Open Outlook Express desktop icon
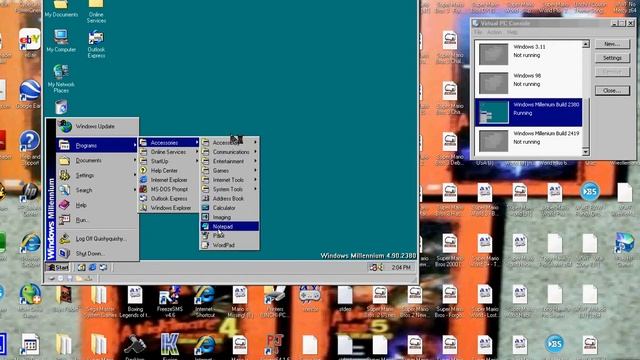Viewport: 640px width, 360px height. [96, 44]
